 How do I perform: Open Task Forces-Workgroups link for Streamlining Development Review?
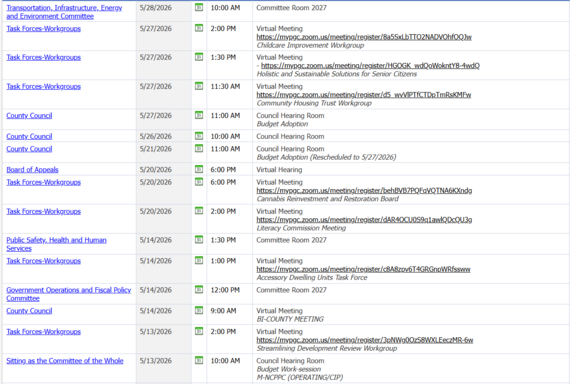pyautogui.click(x=44, y=332)
